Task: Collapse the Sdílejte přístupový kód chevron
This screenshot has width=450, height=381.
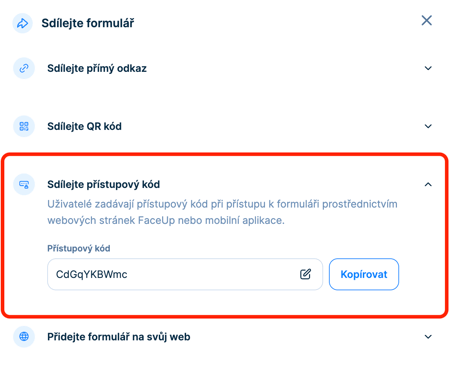Action: click(428, 184)
